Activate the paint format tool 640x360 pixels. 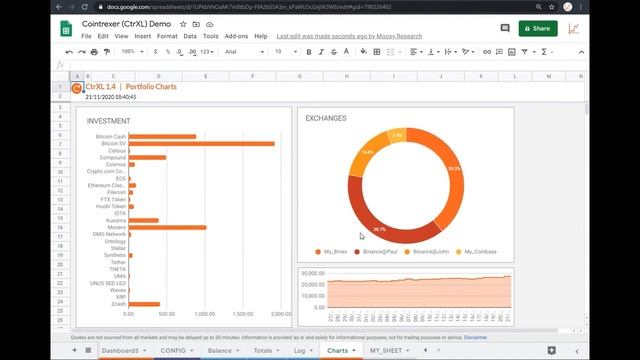[107, 52]
